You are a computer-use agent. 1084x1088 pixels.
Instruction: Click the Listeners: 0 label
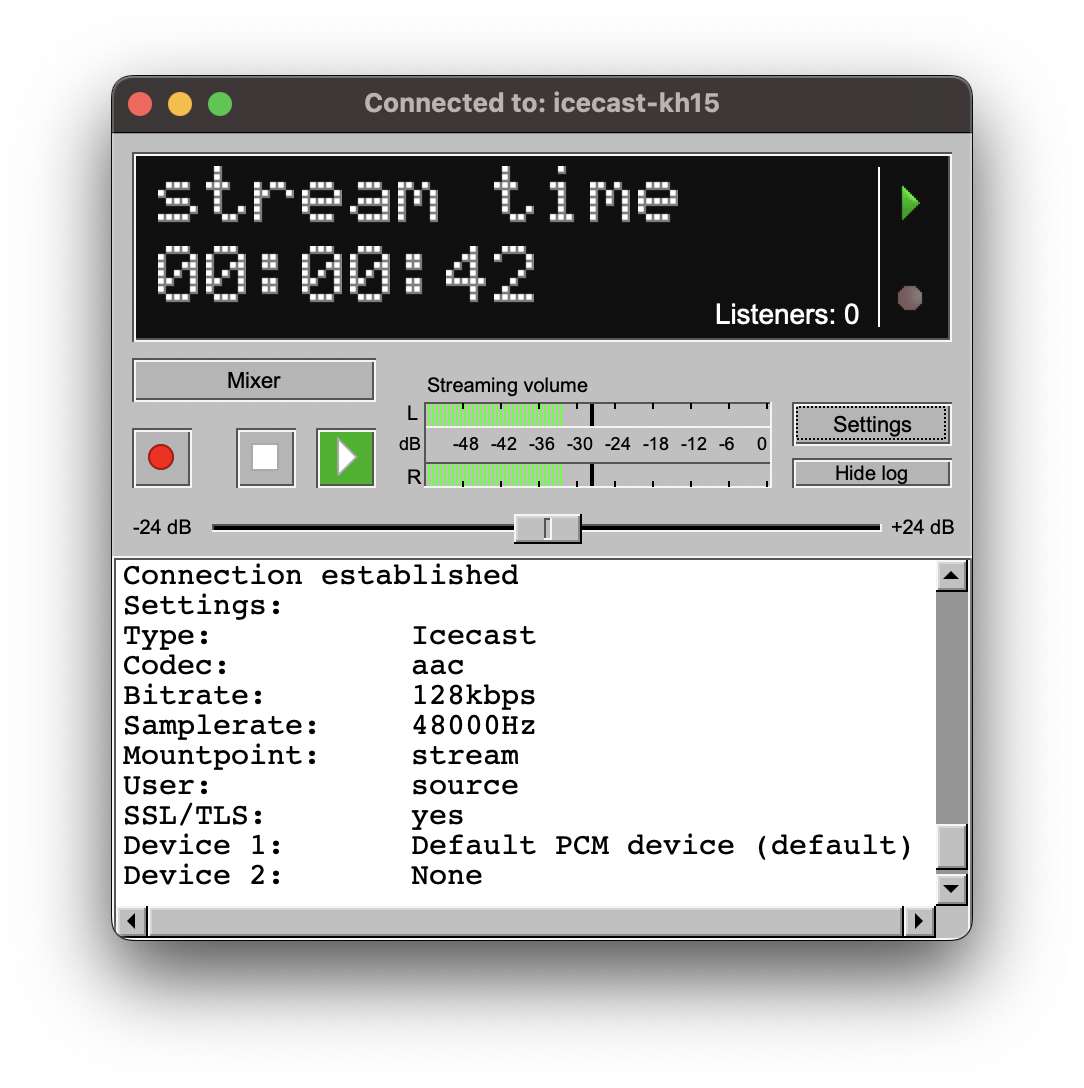[787, 314]
